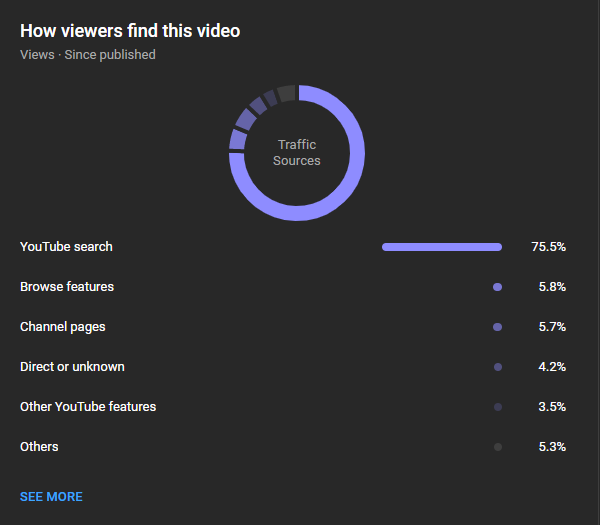
Task: Open Other YouTube features traffic source
Action: click(x=88, y=407)
